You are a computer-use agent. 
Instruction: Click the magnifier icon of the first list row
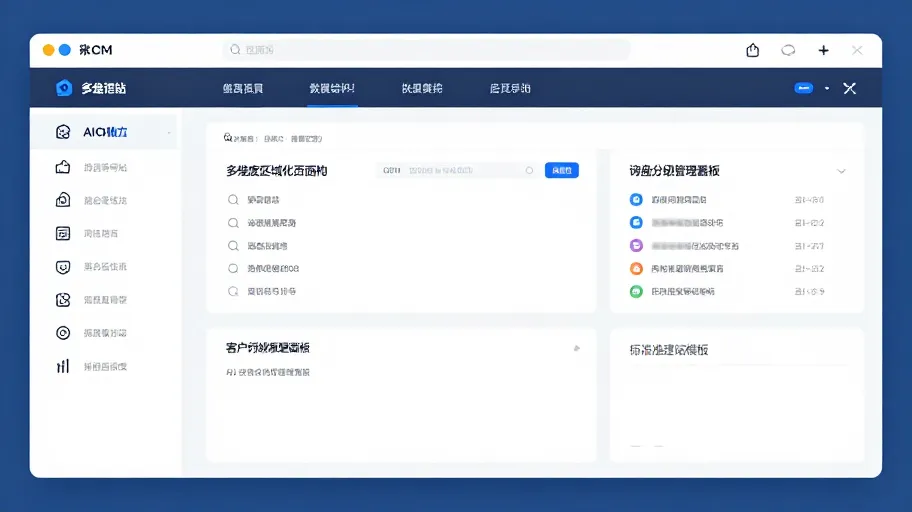pos(233,200)
